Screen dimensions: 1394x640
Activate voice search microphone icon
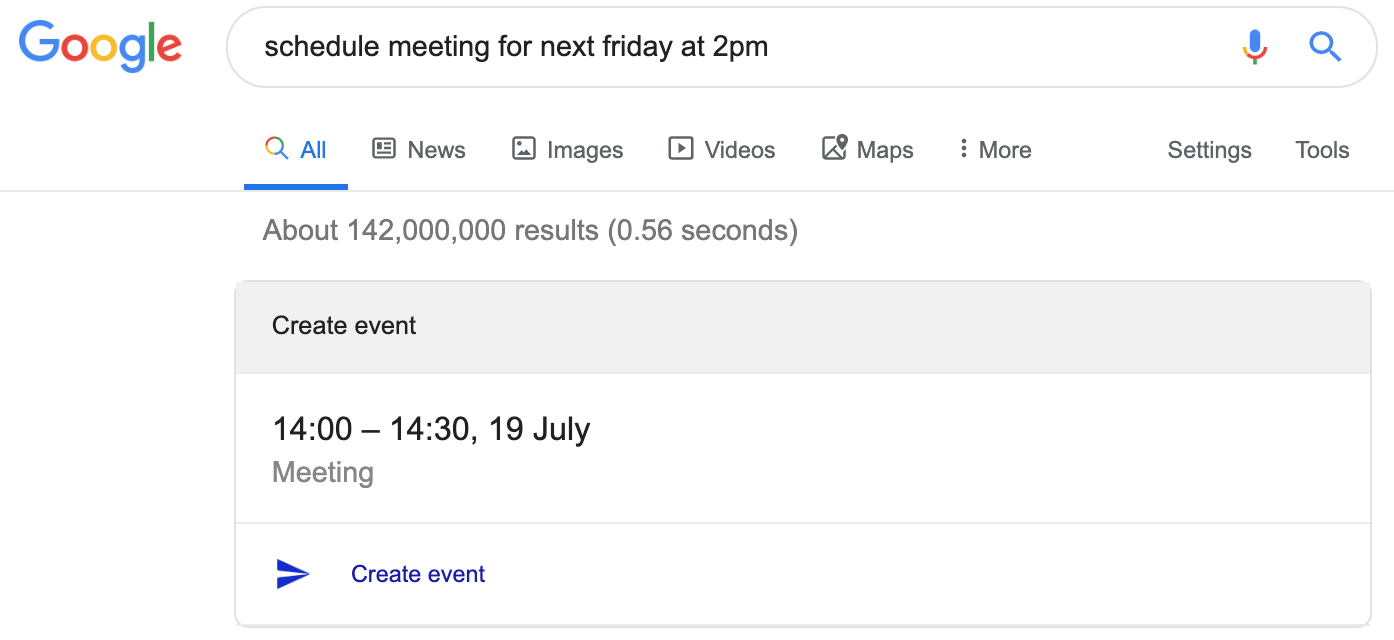tap(1255, 47)
